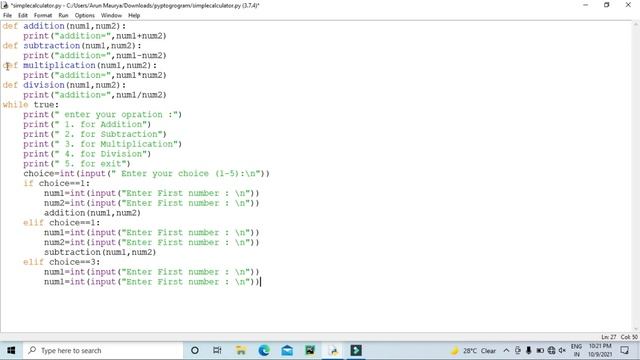Click the 'def division(num1,num2):' line
This screenshot has height=360, width=640.
64,85
